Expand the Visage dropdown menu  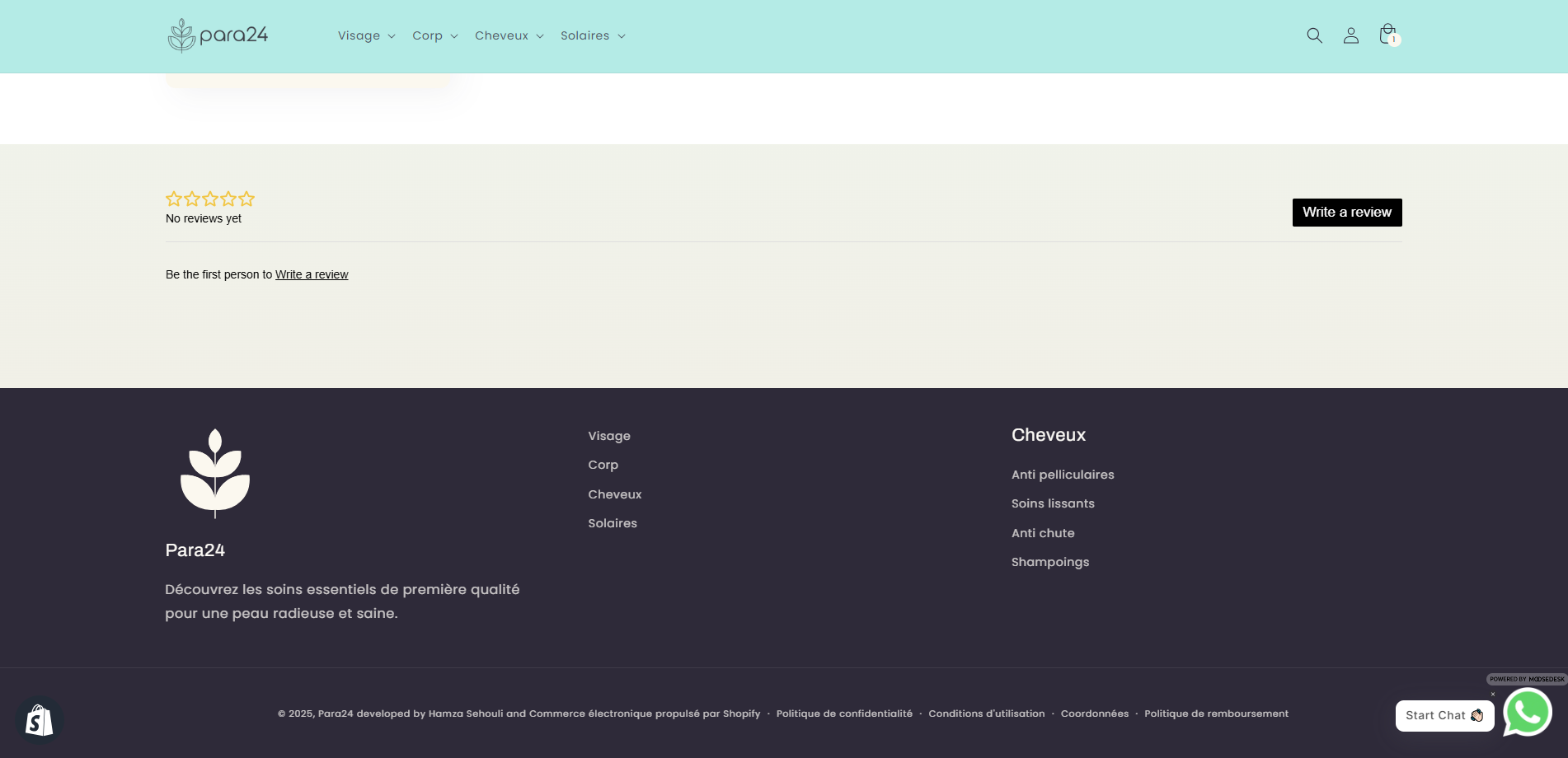click(366, 35)
